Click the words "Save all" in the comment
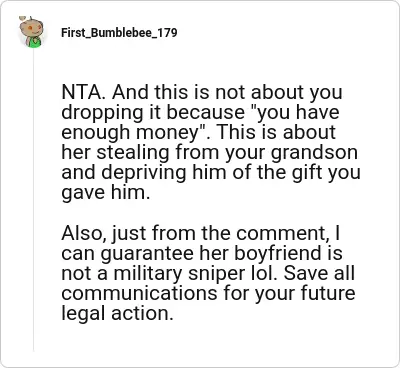The image size is (400, 368). click(x=319, y=273)
